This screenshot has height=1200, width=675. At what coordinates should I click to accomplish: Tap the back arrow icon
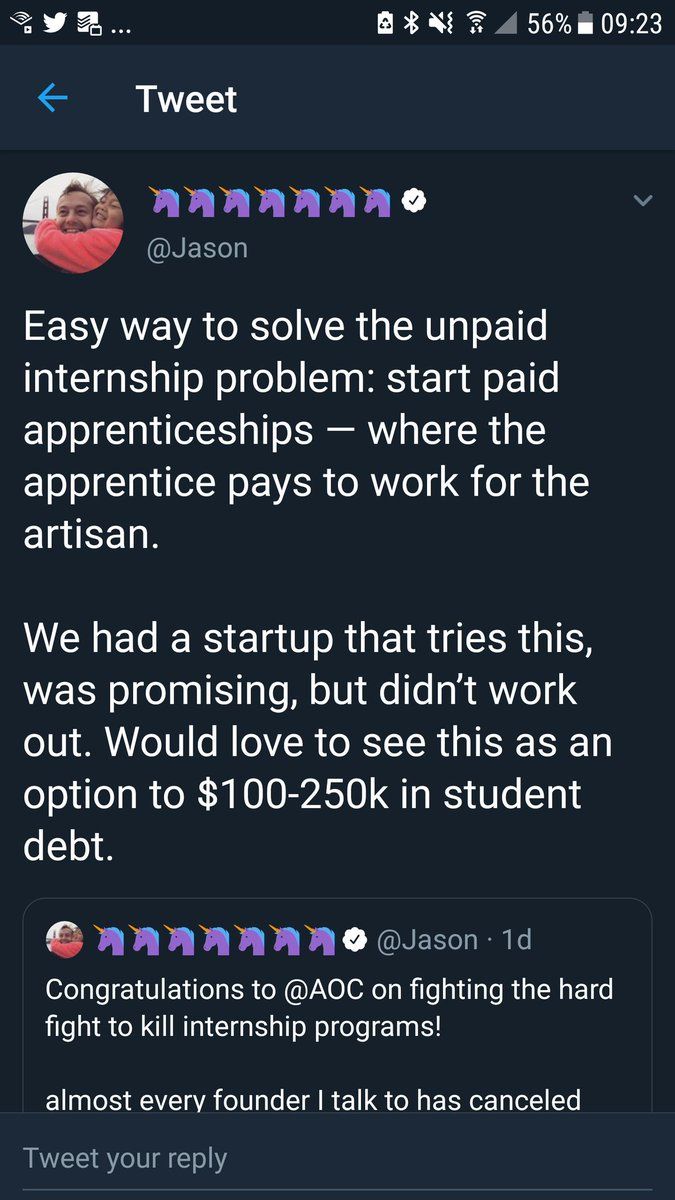[x=52, y=98]
